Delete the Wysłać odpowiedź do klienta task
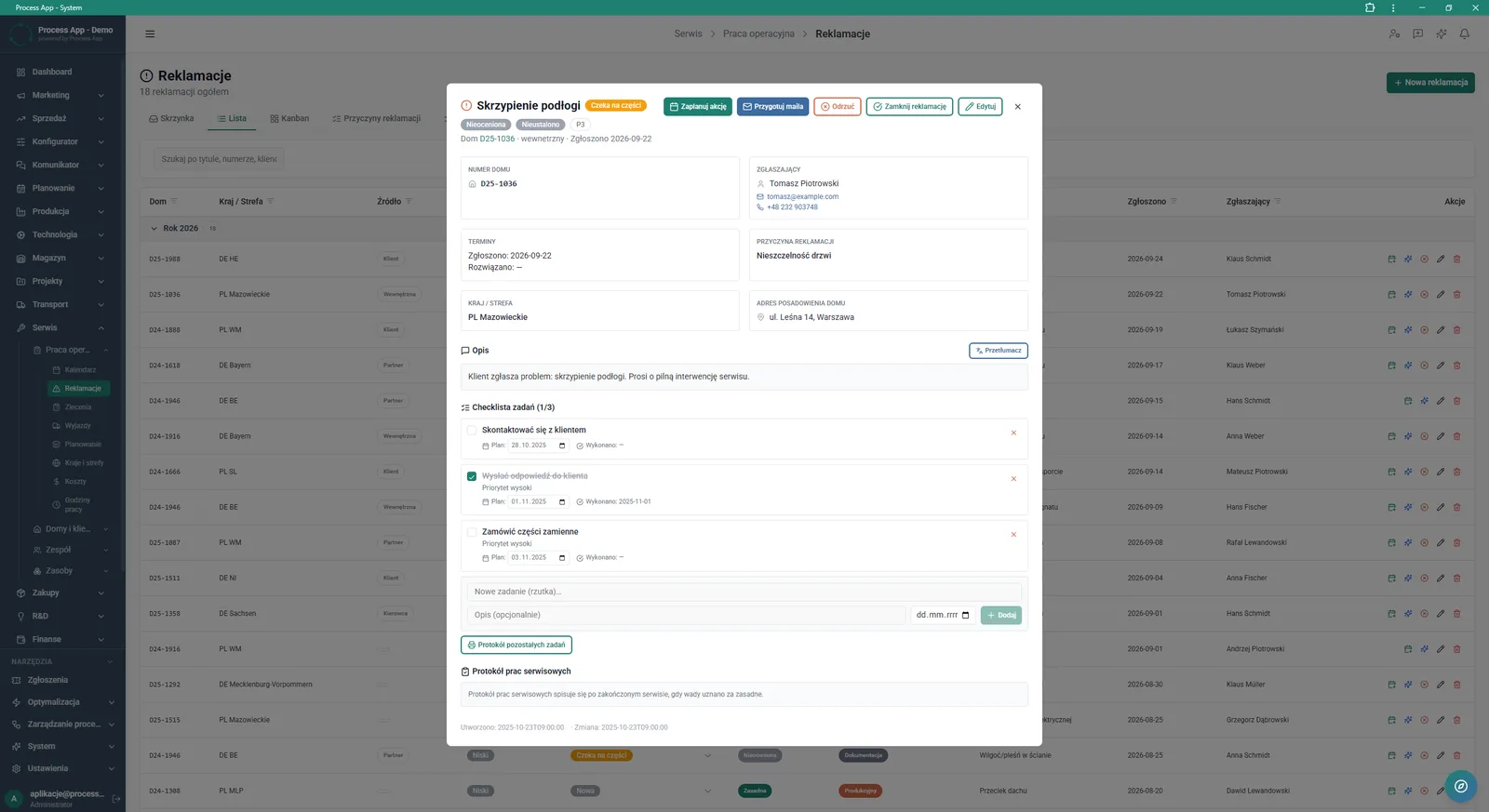Image resolution: width=1489 pixels, height=812 pixels. pos(1013,479)
